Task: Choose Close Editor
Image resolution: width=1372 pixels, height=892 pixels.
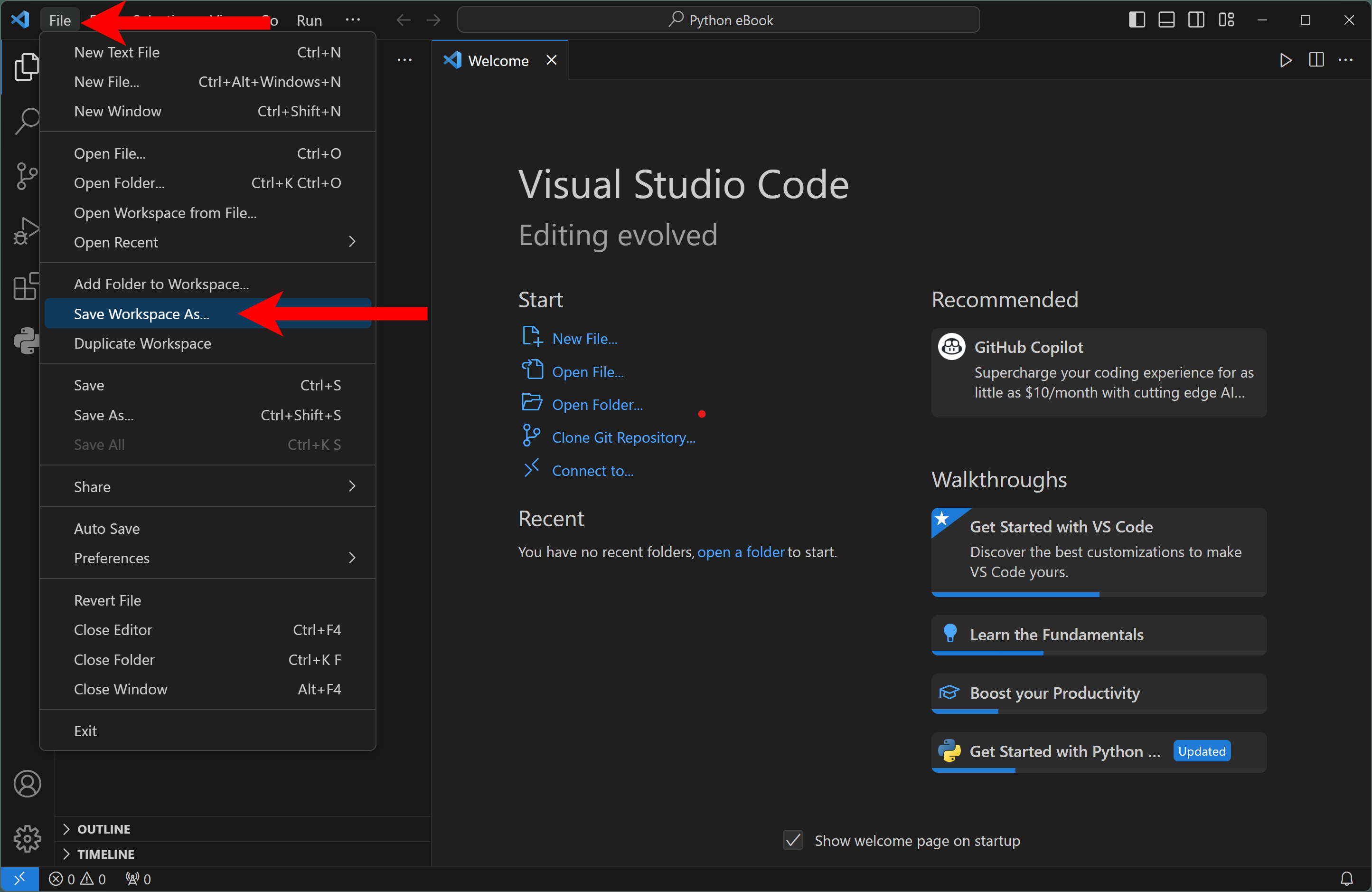Action: [x=207, y=630]
